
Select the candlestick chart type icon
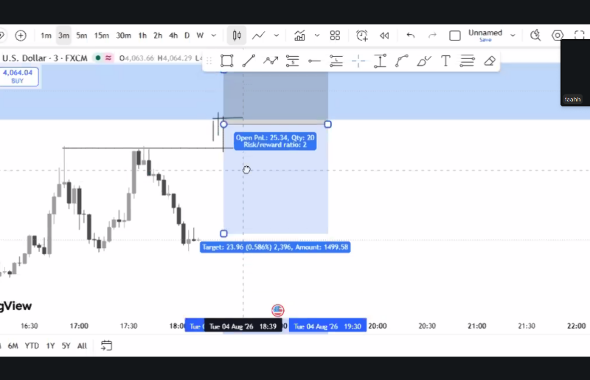click(x=237, y=36)
